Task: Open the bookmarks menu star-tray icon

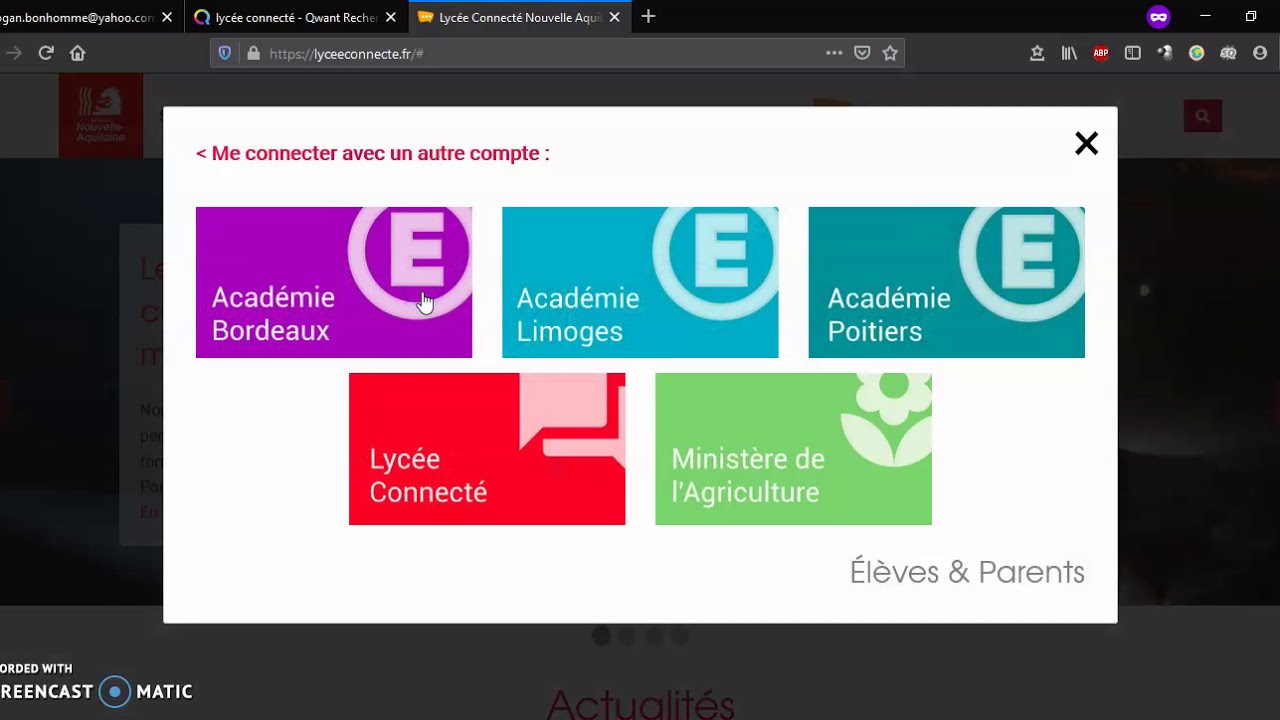Action: pos(1037,53)
